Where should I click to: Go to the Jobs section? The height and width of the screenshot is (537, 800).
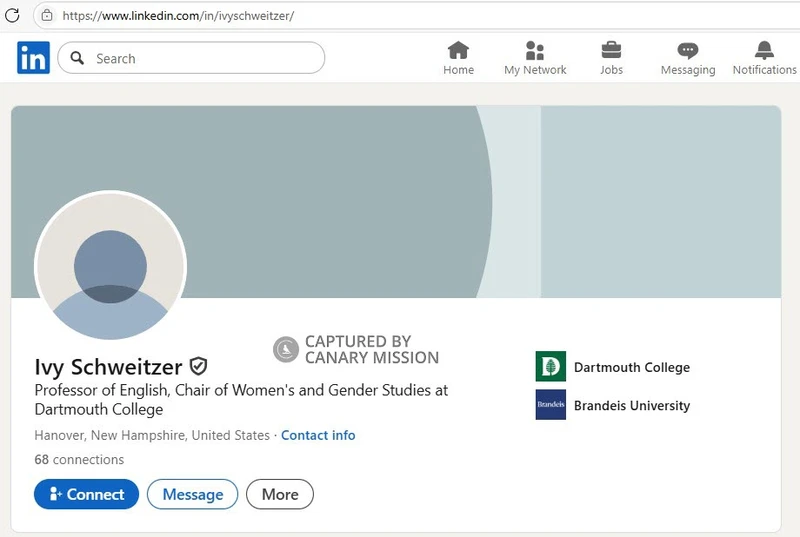611,58
